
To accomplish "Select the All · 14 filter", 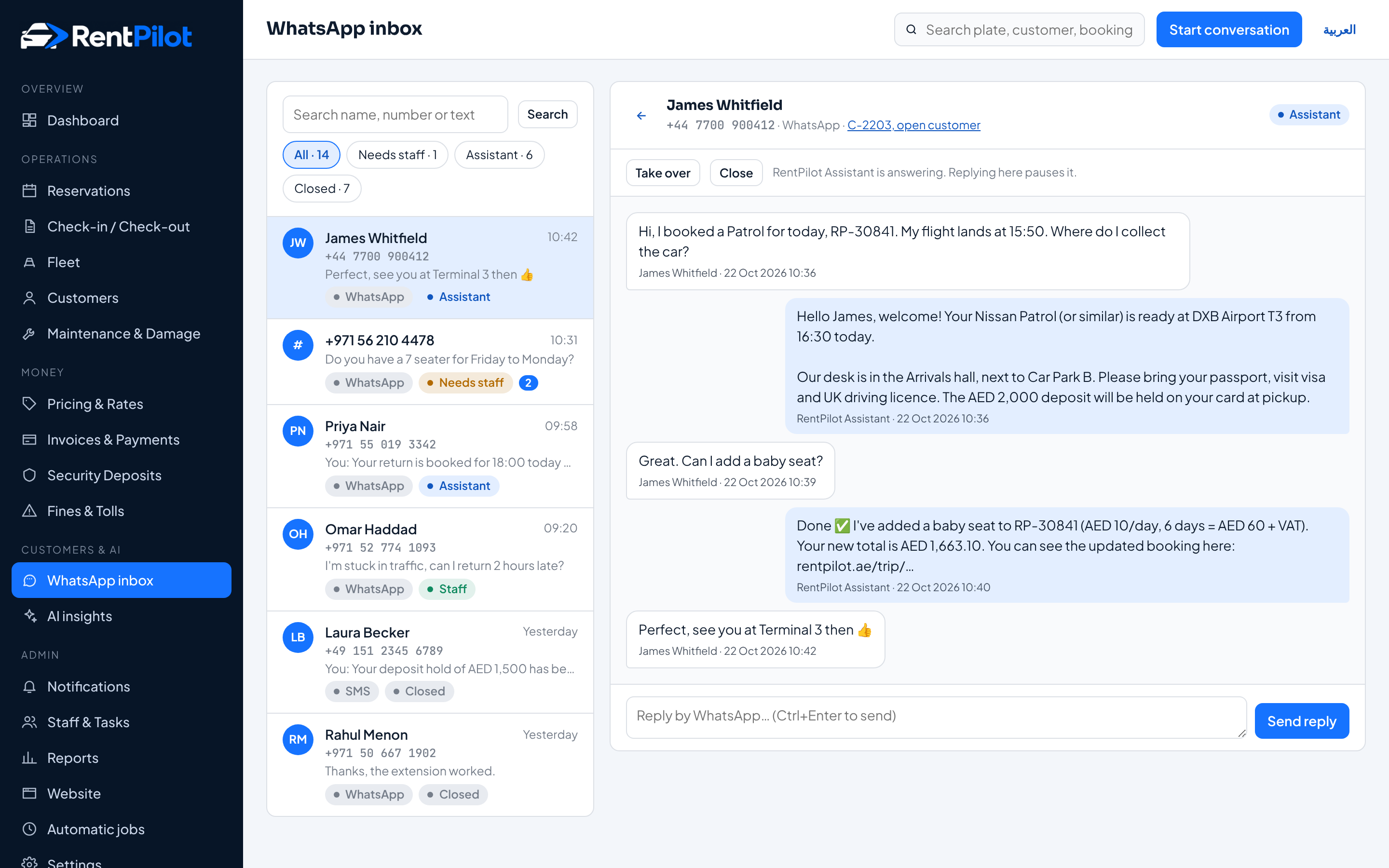I will [x=311, y=155].
